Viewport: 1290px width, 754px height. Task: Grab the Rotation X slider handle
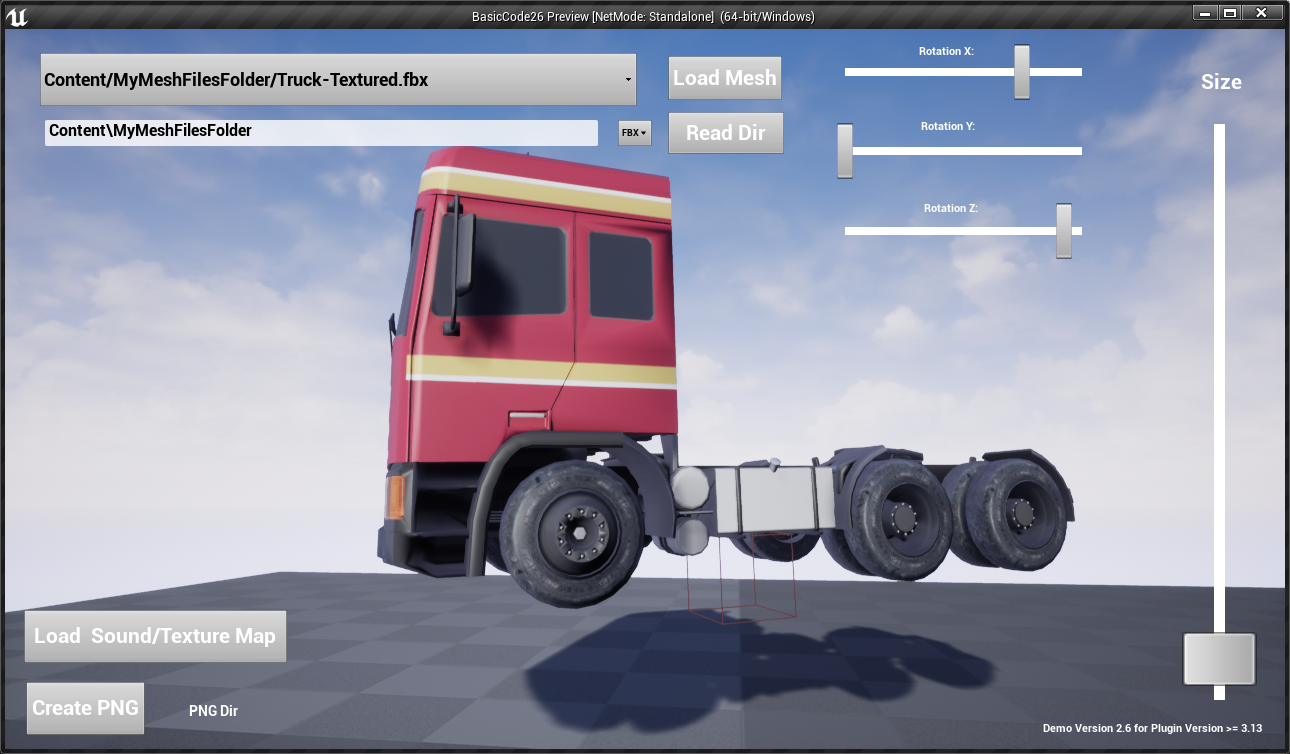(1021, 72)
